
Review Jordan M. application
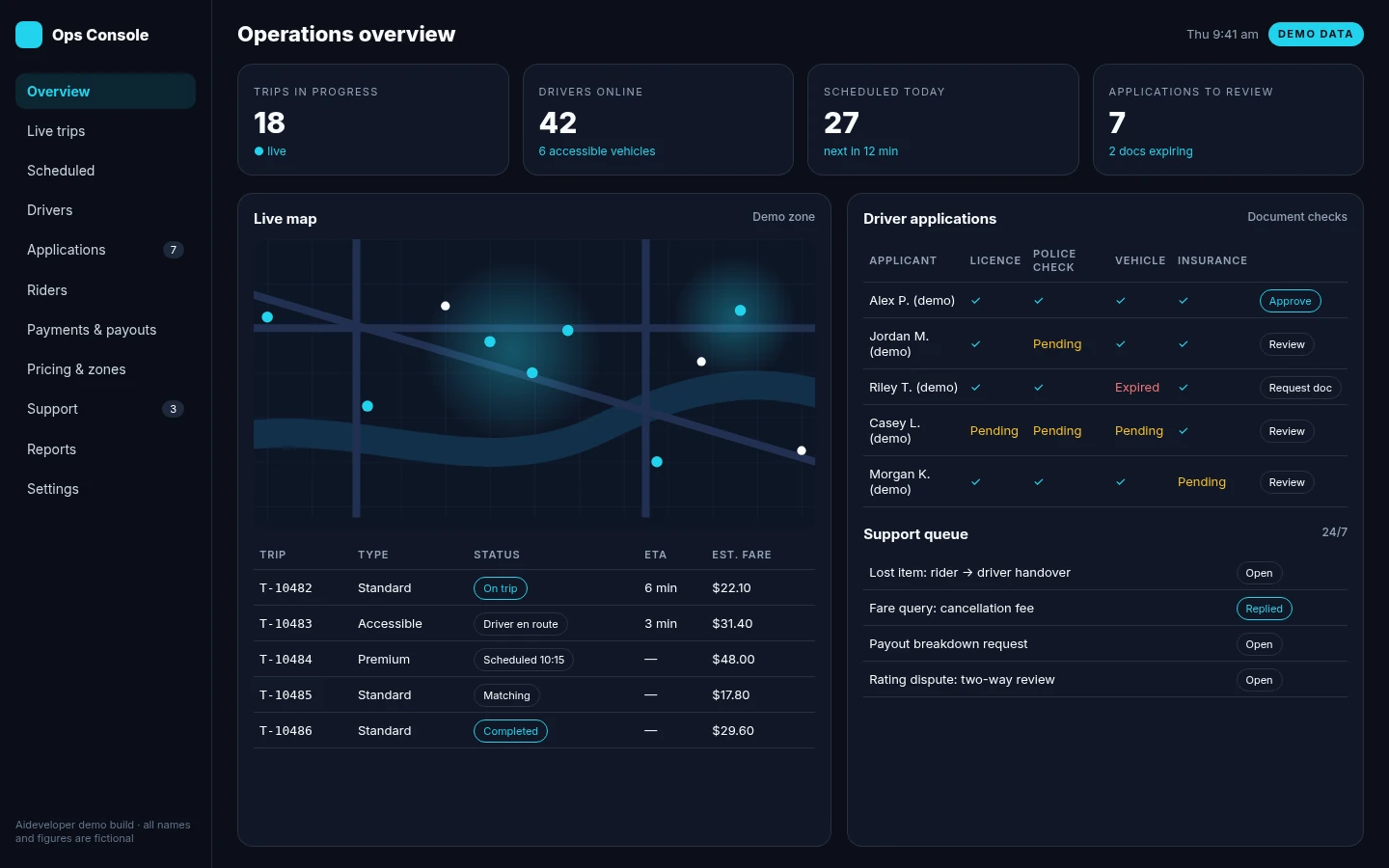tap(1287, 344)
